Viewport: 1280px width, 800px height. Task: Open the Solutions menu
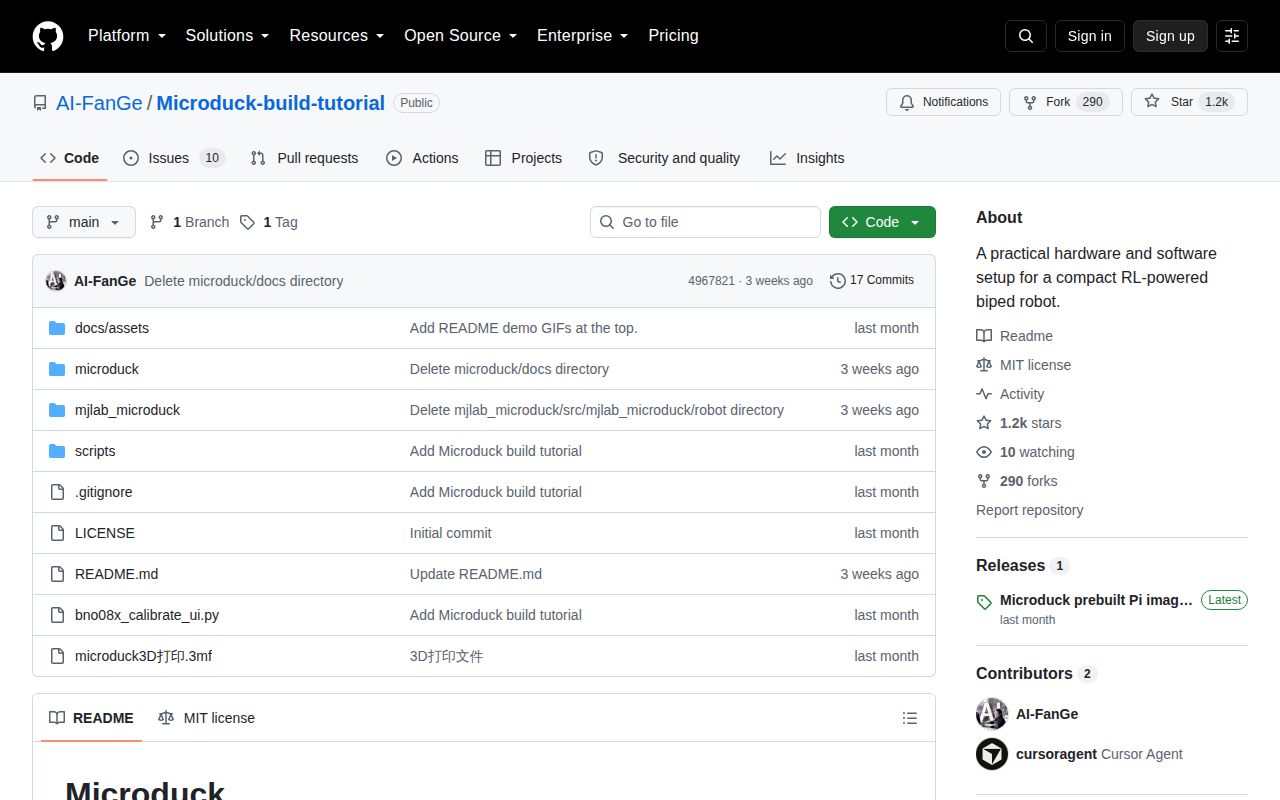(x=227, y=36)
